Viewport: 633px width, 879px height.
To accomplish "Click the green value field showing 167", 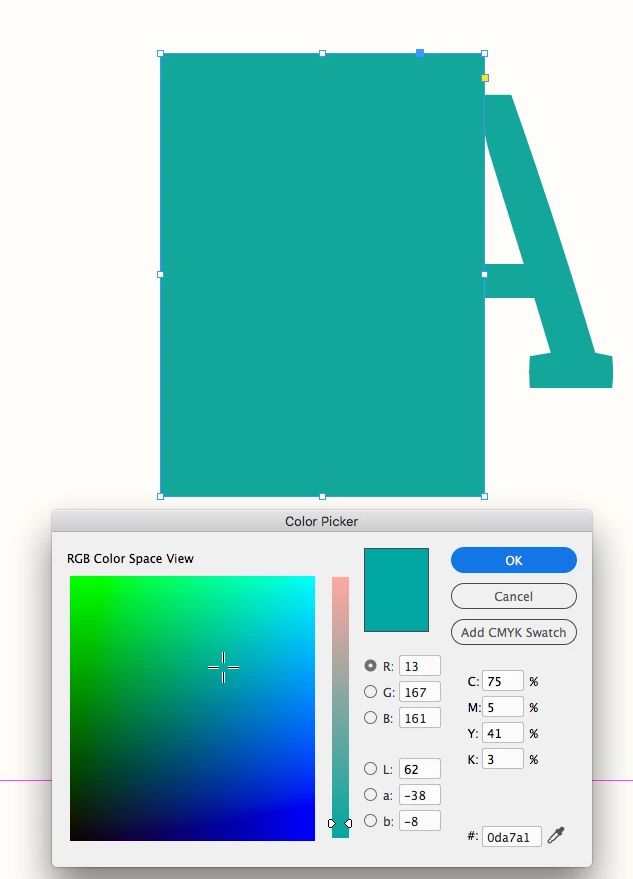I will point(419,692).
